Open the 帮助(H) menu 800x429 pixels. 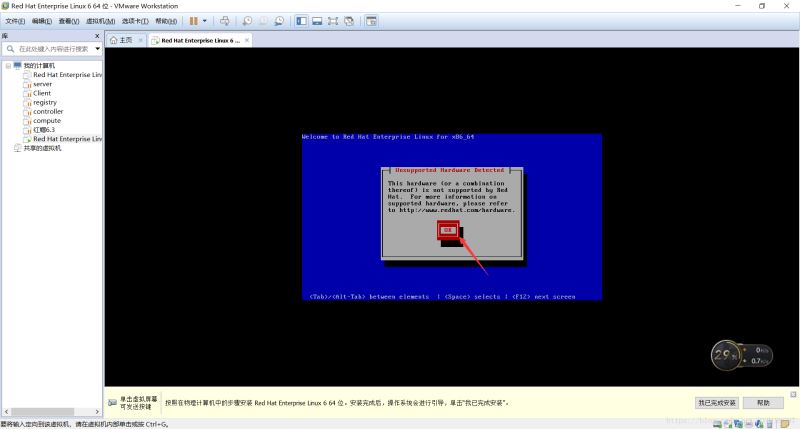pos(166,21)
